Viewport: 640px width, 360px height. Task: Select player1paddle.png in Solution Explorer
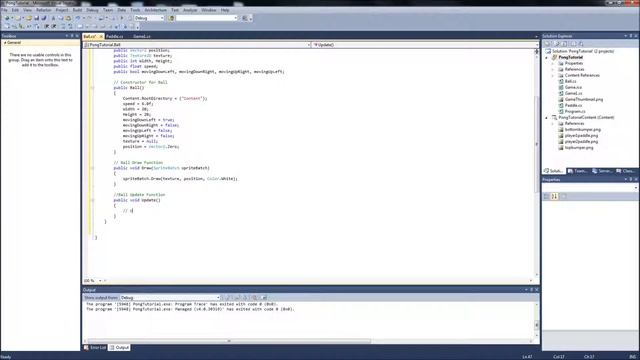coord(581,136)
